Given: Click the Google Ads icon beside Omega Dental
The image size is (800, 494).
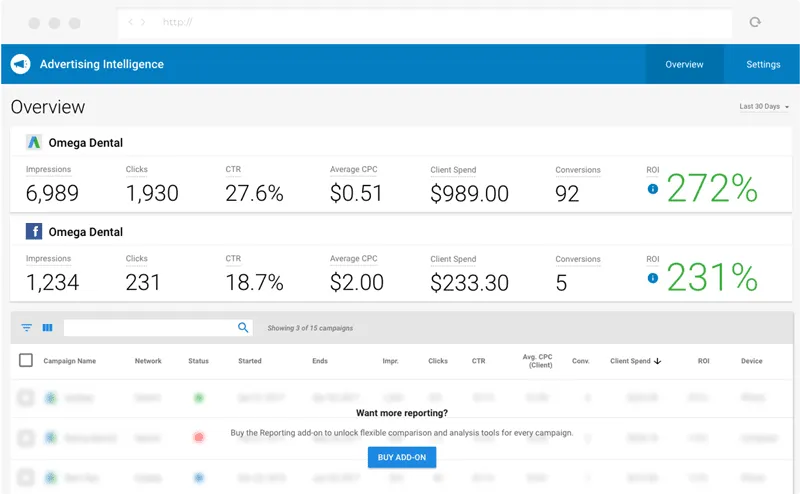Looking at the screenshot, I should coord(34,142).
